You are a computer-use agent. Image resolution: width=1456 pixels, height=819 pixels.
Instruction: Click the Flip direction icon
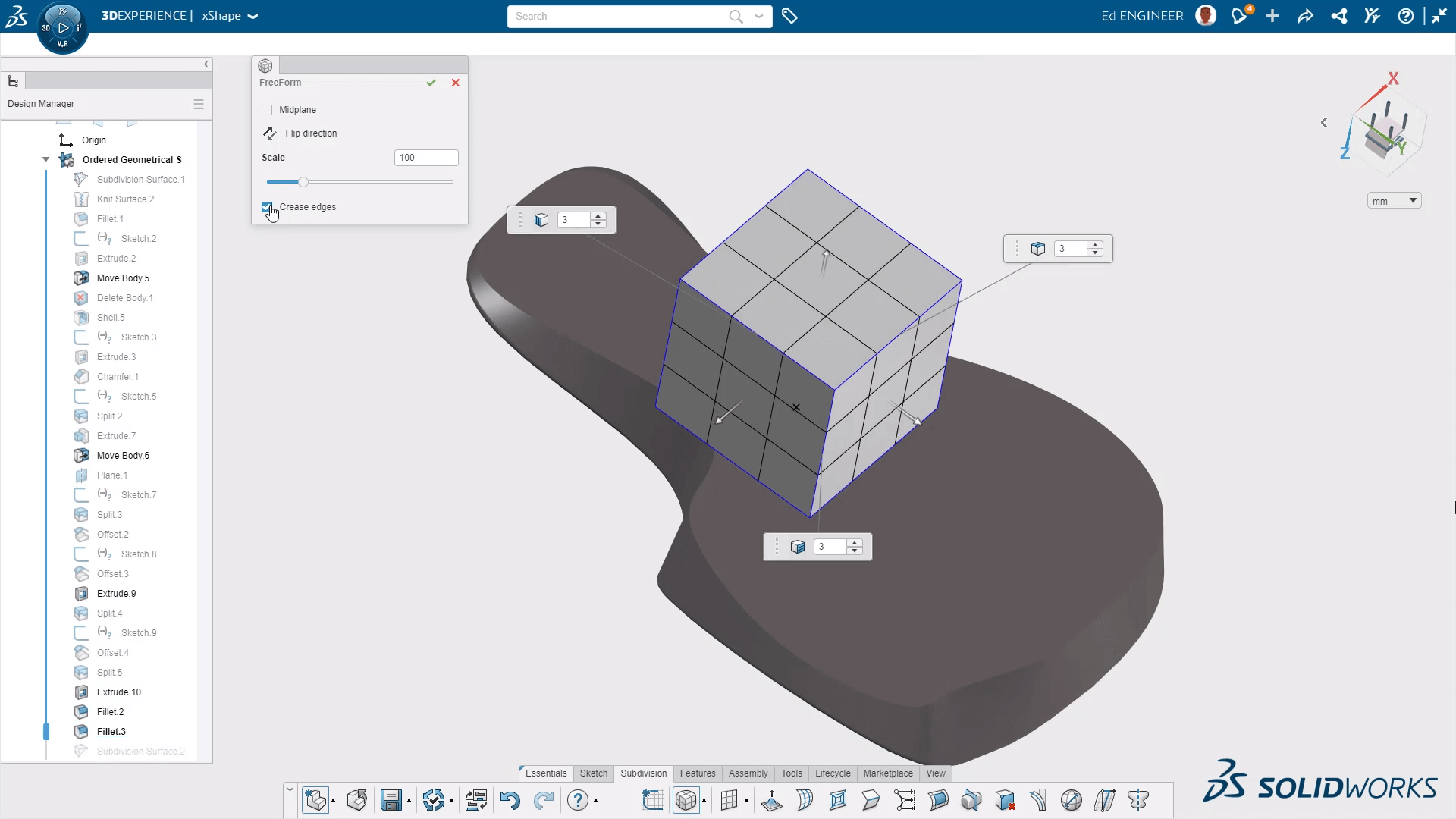[x=269, y=133]
